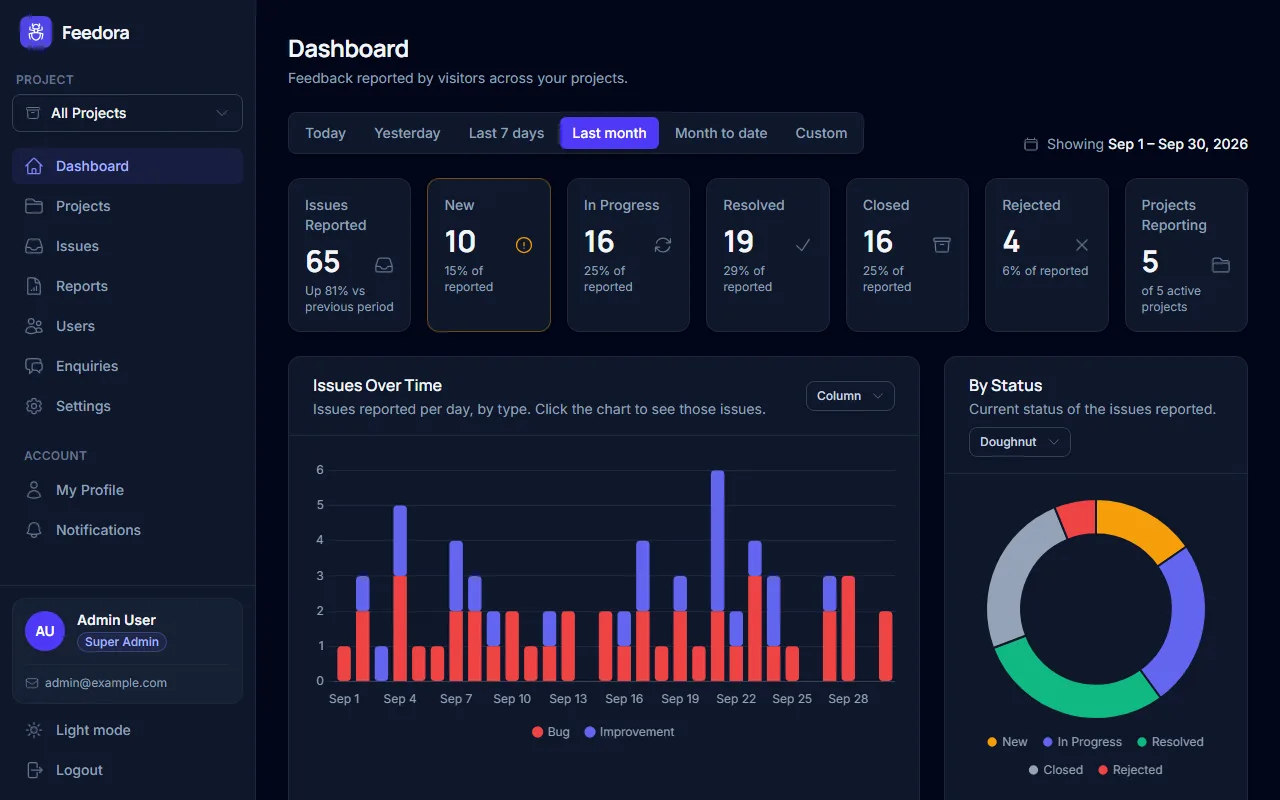Click the Feedora bug logo icon

(x=36, y=32)
